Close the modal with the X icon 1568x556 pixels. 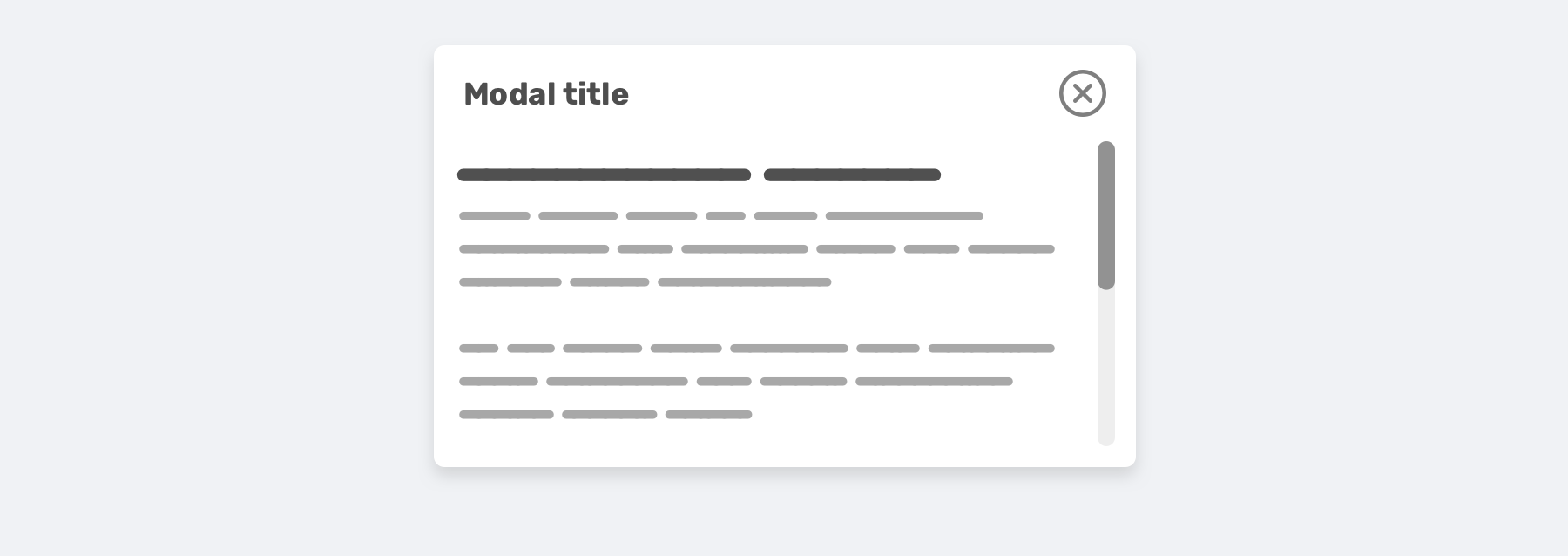(1082, 93)
